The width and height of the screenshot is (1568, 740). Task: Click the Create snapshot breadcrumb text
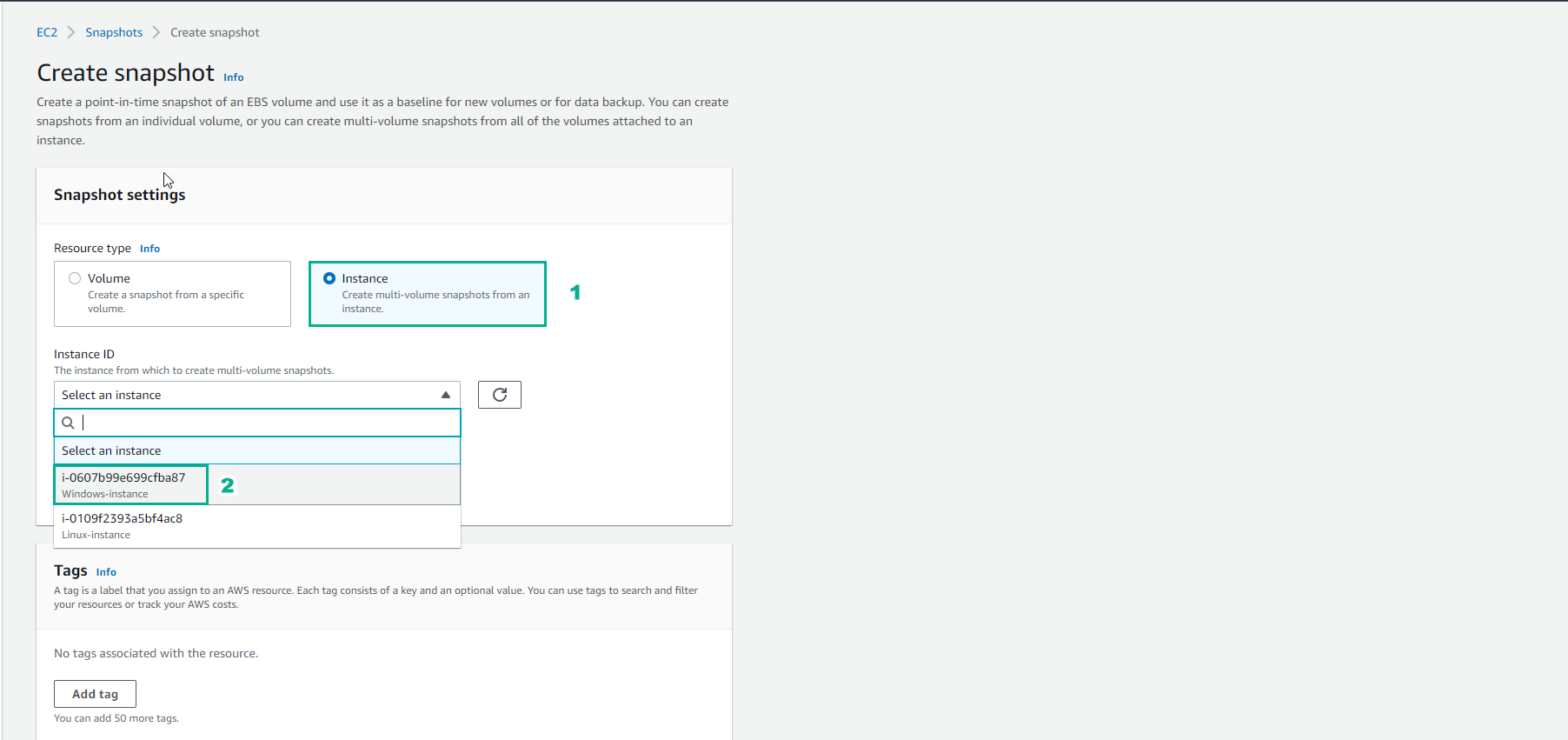pyautogui.click(x=215, y=32)
